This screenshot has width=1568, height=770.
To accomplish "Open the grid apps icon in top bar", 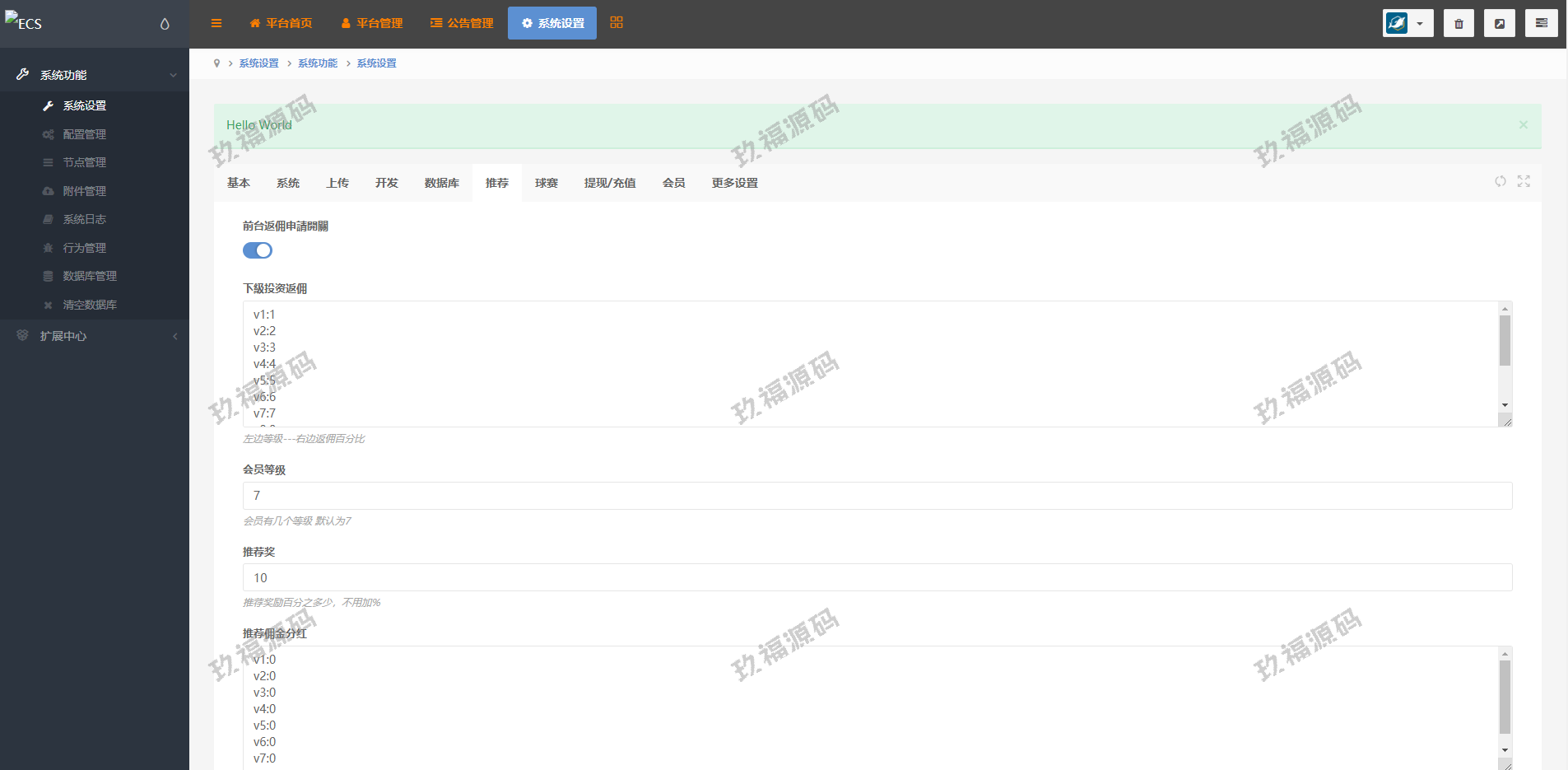I will [x=616, y=22].
